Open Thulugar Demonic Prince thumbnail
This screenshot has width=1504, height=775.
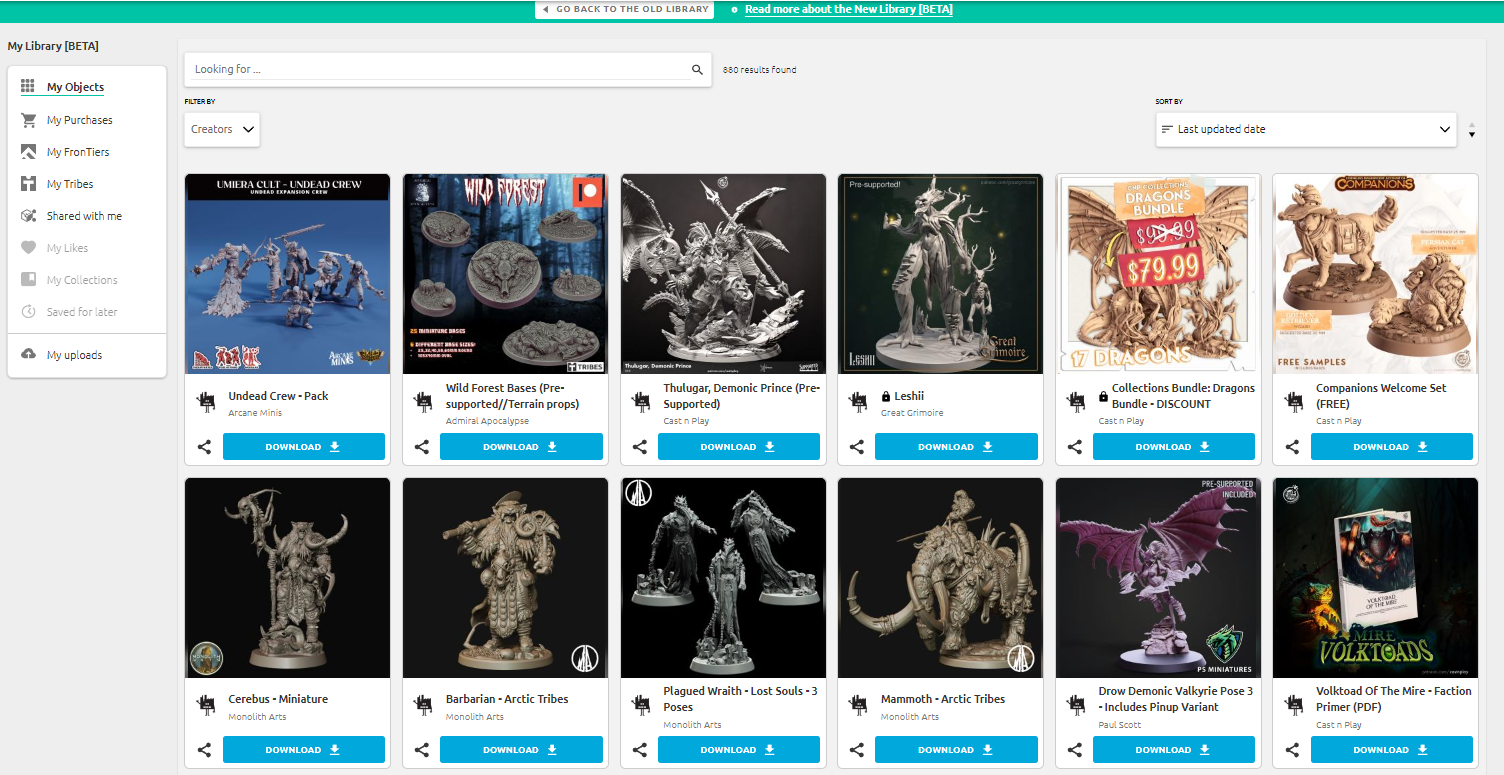point(723,273)
